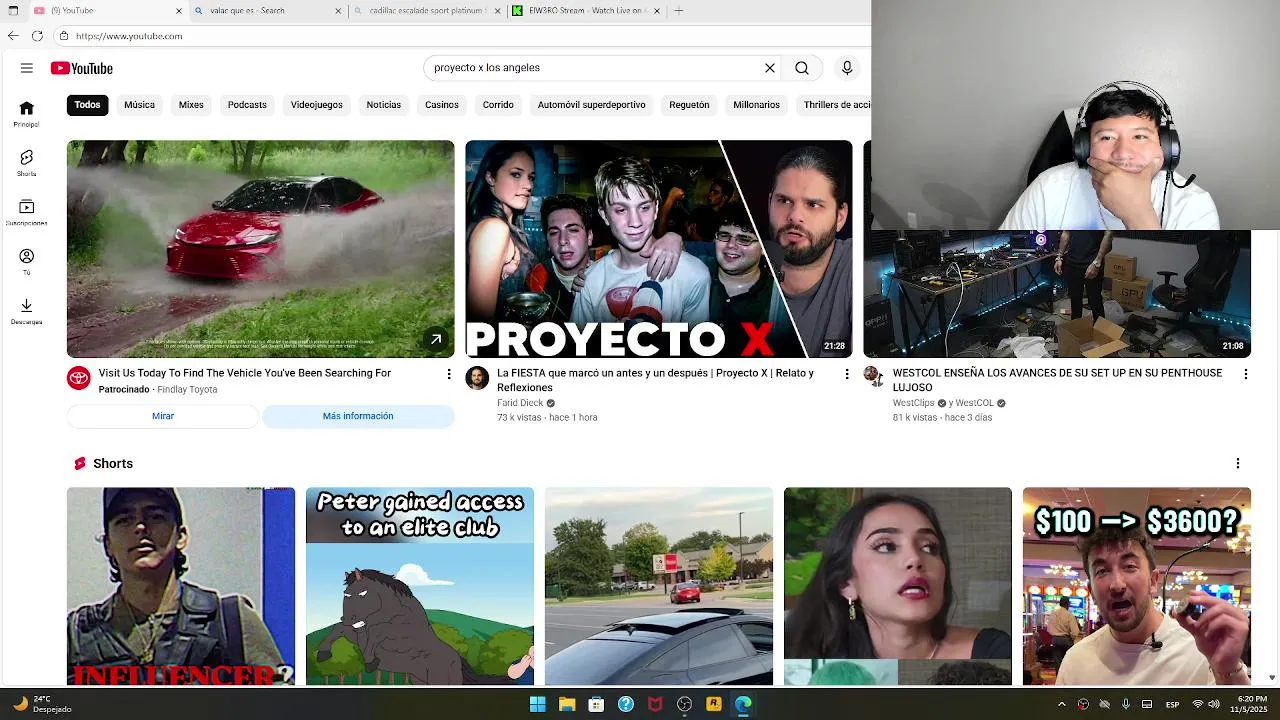
Task: Click the WestClips channel avatar
Action: pos(872,375)
